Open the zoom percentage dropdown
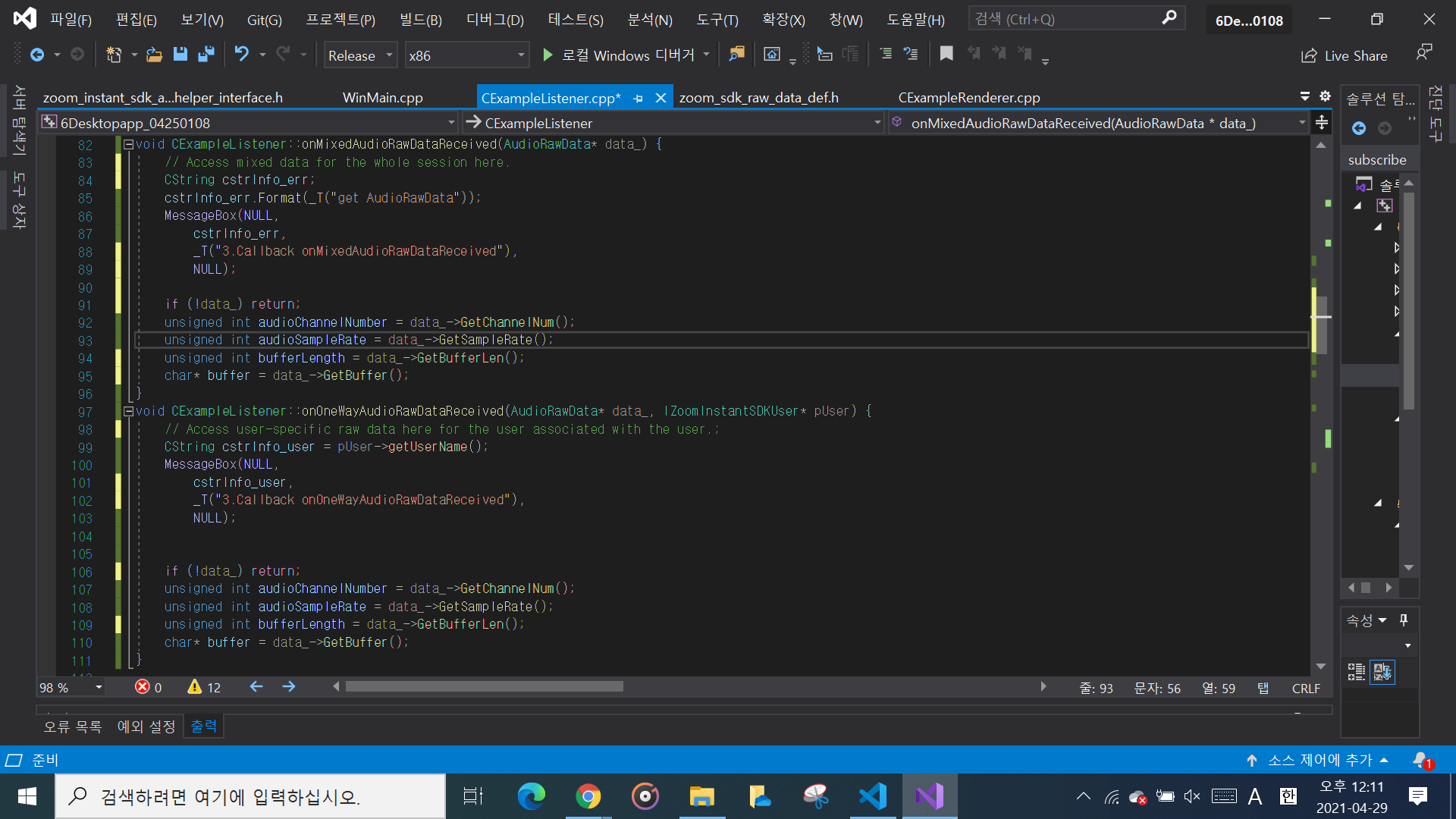 click(99, 688)
